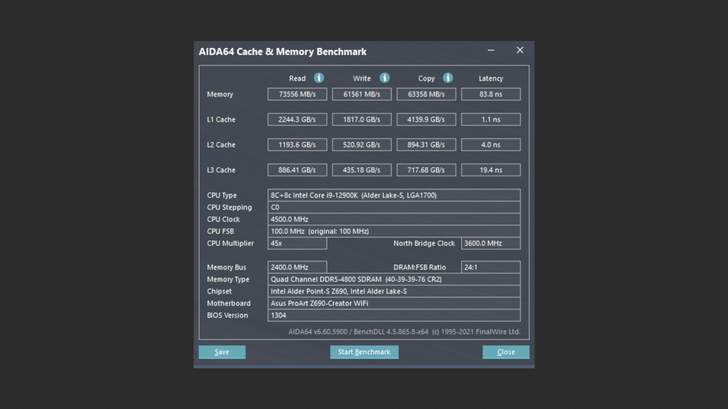Click the info icon next to Write
This screenshot has height=409, width=728.
[x=384, y=78]
